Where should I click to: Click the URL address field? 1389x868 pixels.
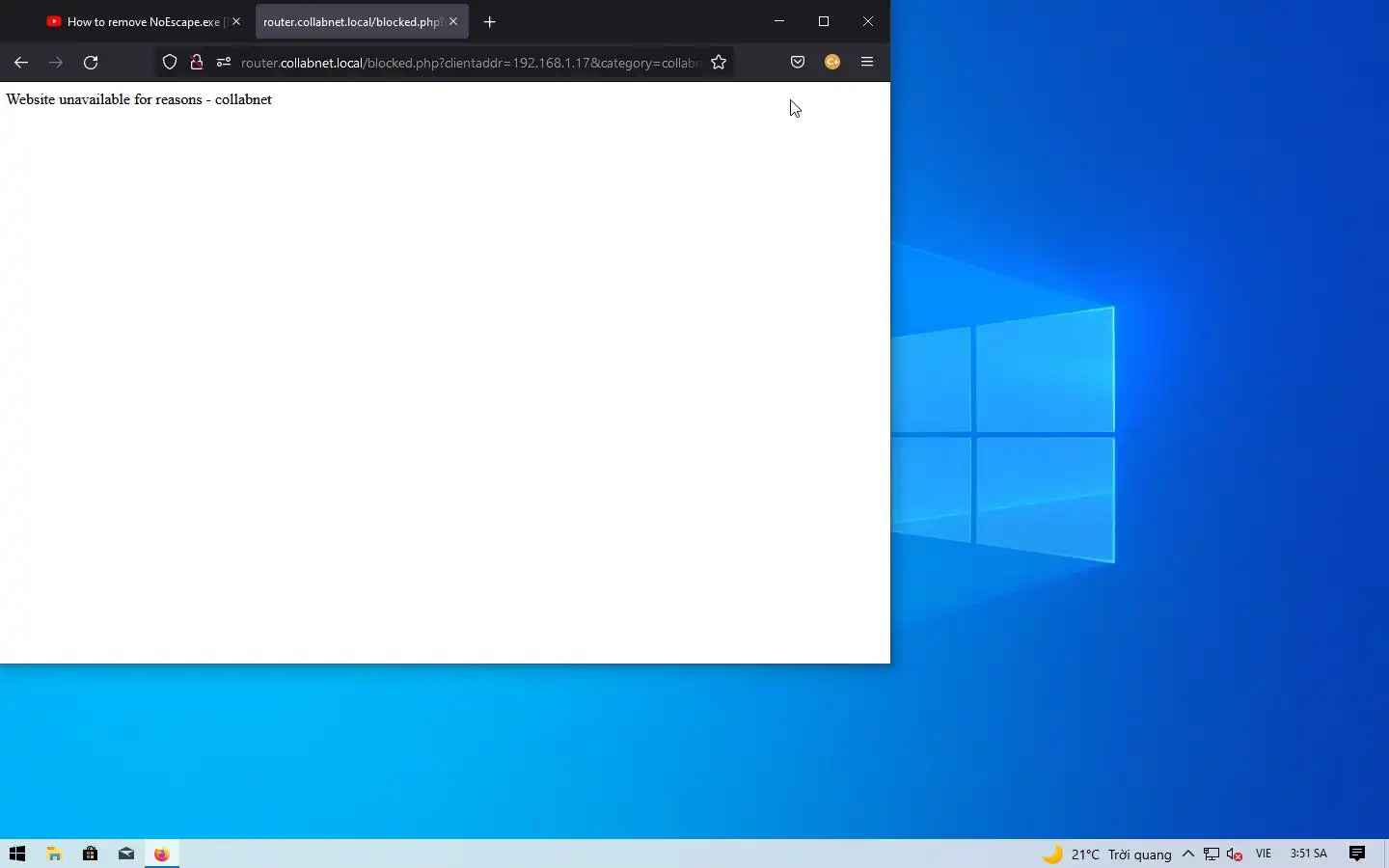pyautogui.click(x=470, y=63)
